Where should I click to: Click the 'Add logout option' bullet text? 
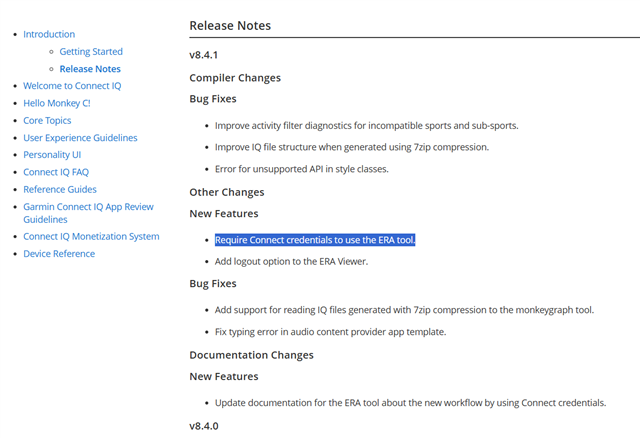click(x=291, y=261)
